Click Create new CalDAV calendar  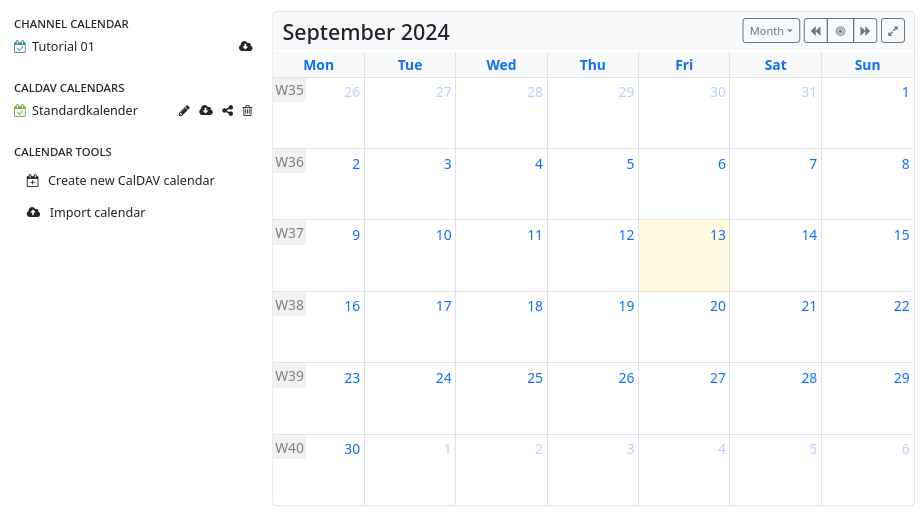(x=131, y=181)
